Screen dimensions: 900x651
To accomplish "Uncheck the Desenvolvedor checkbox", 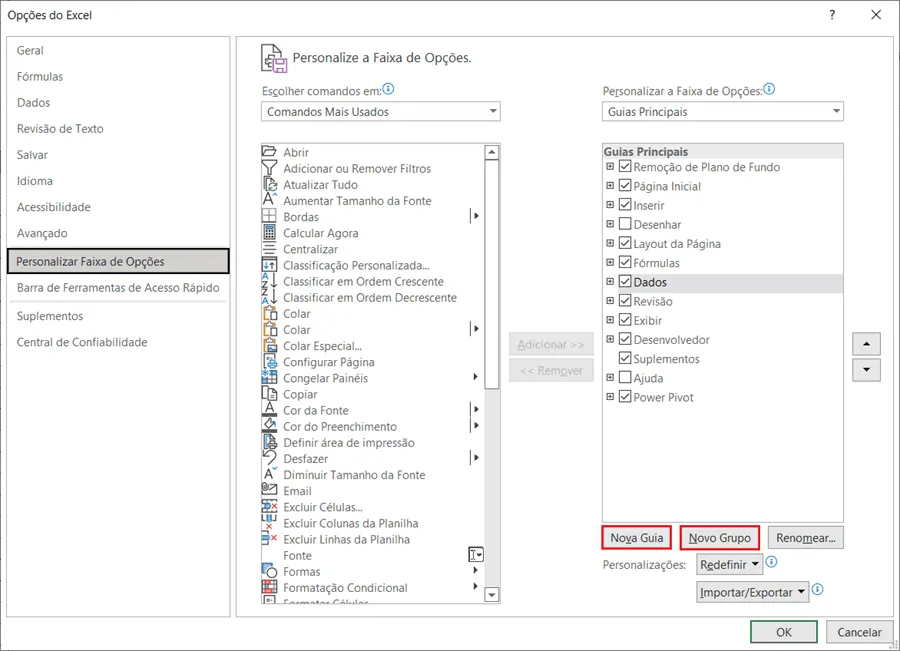I will (x=625, y=339).
